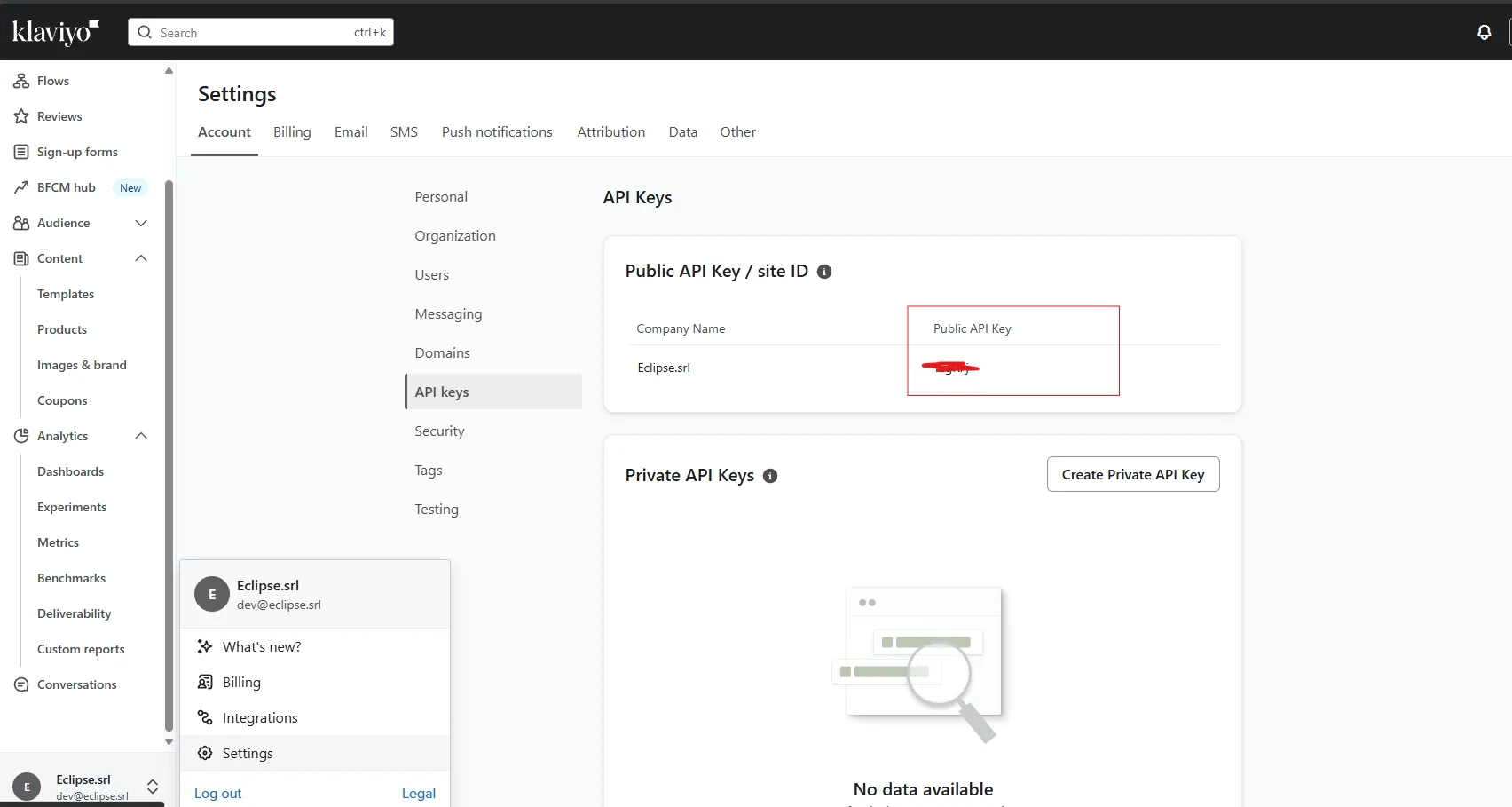Visit the BFCM hub

66,187
